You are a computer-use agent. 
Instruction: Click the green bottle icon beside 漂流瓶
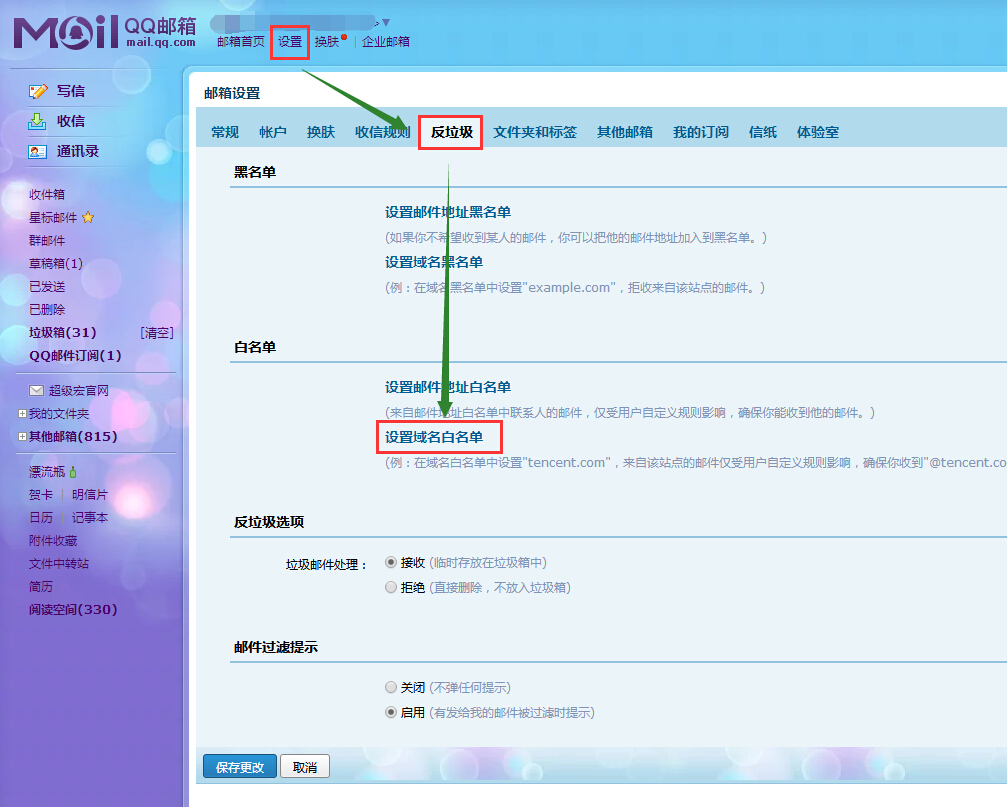73,472
